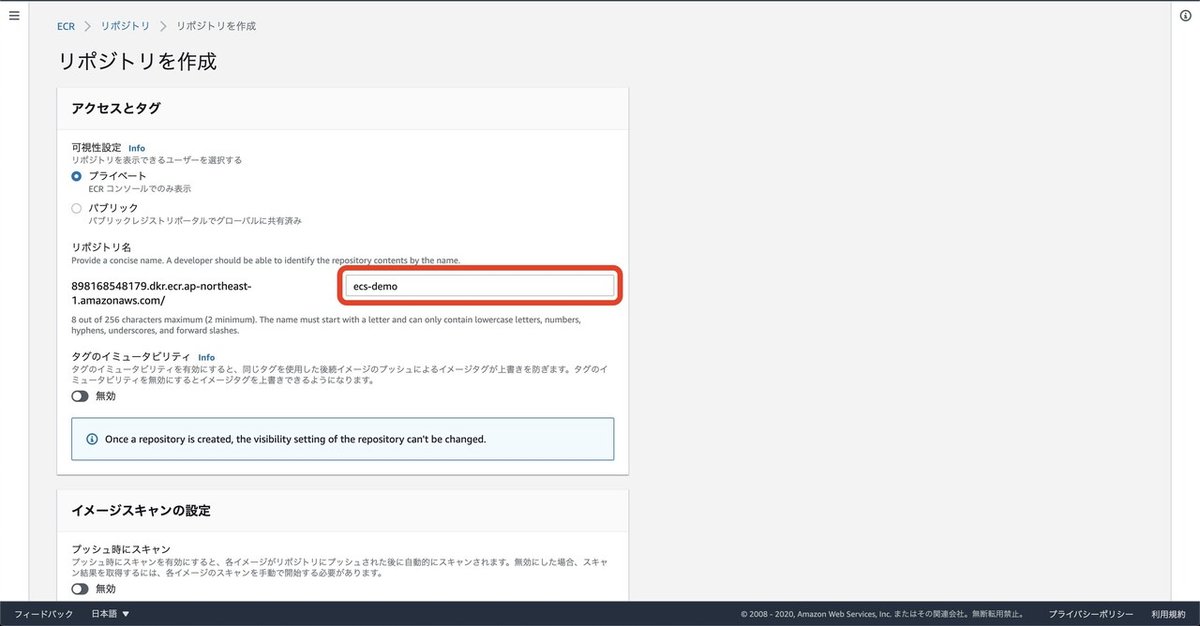Open the プライバシーポリシー footer link
The height and width of the screenshot is (626, 1200).
click(1091, 614)
